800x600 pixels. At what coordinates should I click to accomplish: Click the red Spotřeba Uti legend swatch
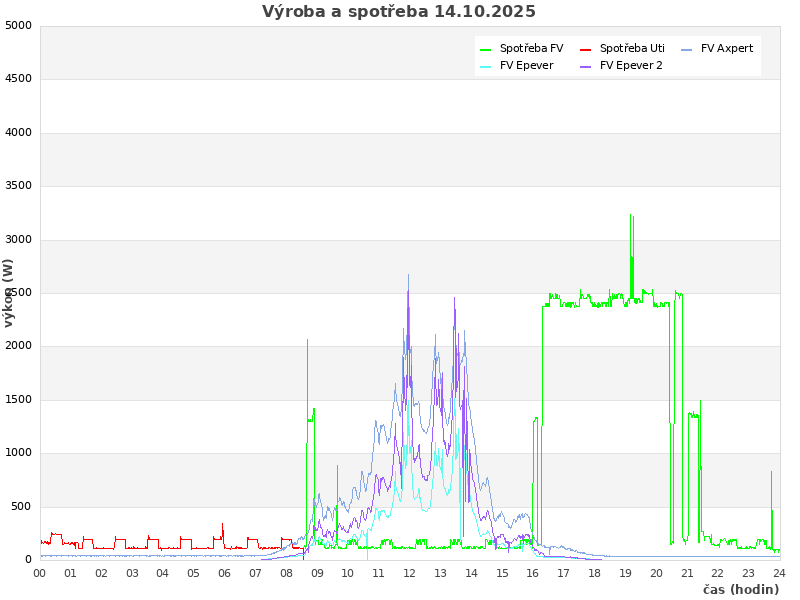click(585, 49)
